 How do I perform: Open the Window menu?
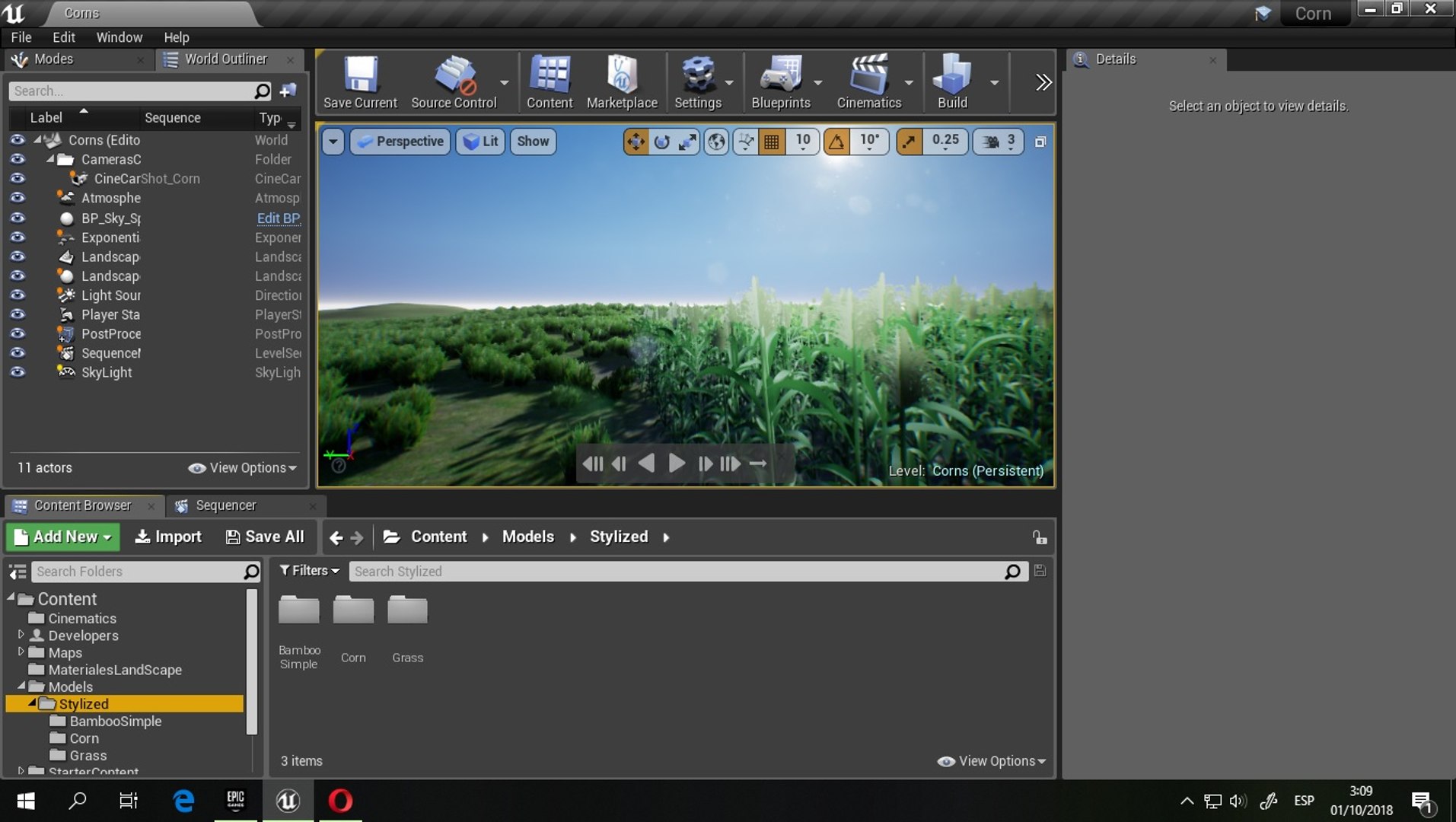tap(119, 37)
